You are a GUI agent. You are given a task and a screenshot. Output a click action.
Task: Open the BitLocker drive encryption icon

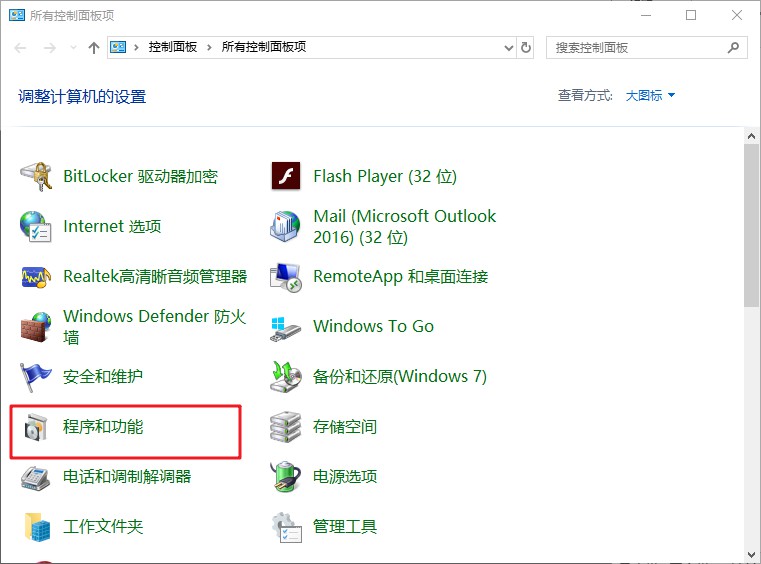[x=36, y=176]
